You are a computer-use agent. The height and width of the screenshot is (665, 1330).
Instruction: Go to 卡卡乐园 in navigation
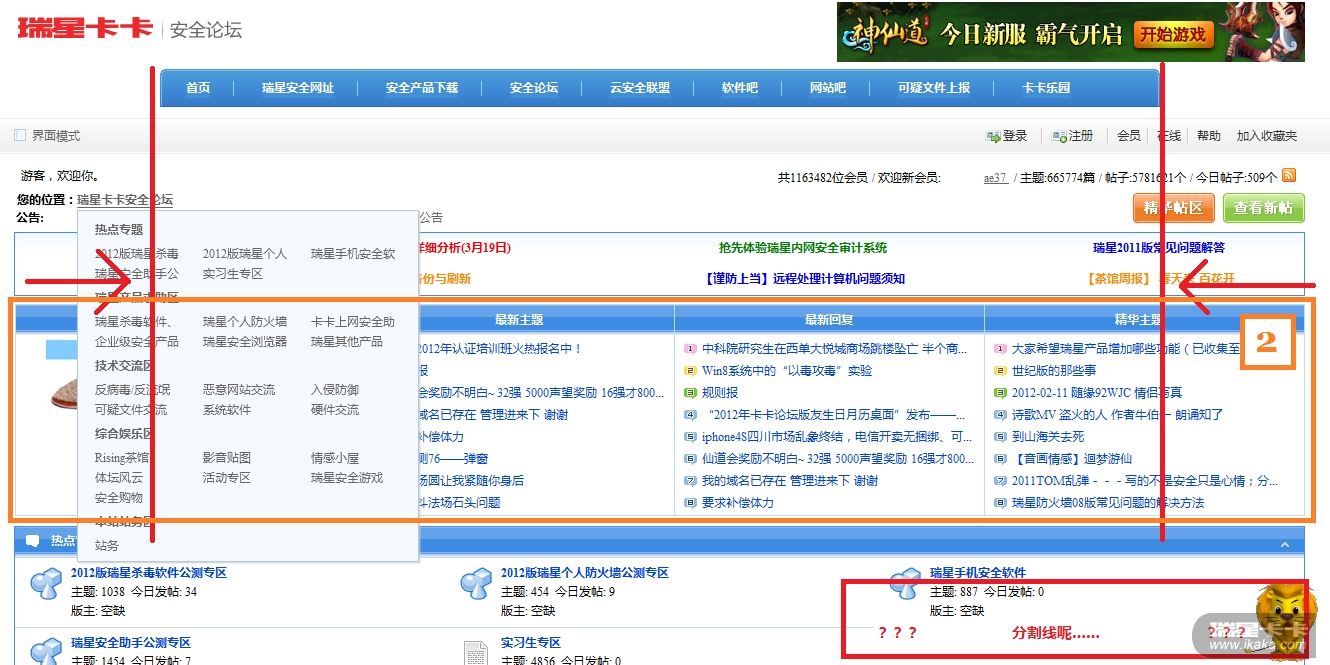click(x=1046, y=88)
